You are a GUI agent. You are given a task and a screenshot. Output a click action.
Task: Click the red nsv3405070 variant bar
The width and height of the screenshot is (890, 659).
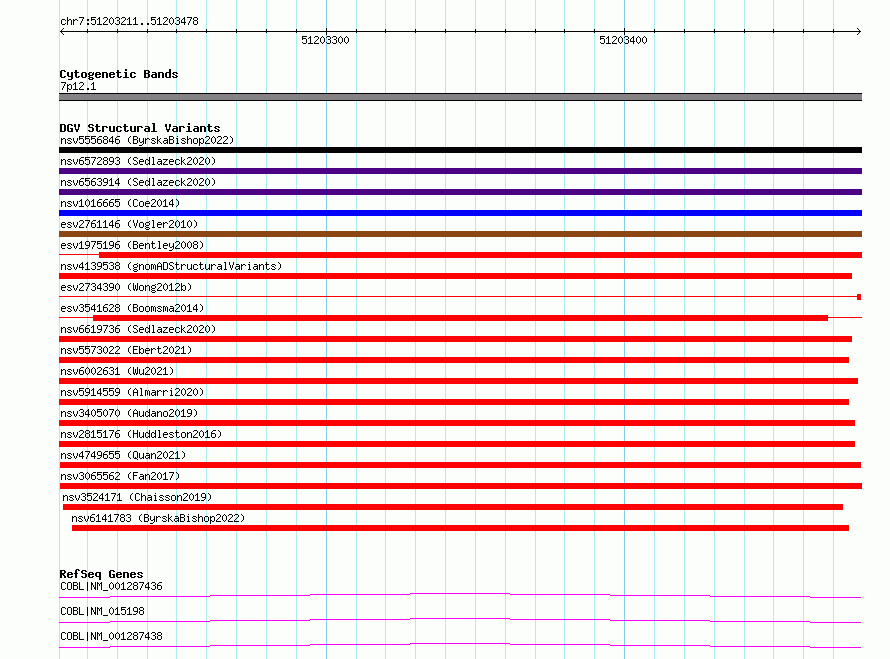pos(457,423)
